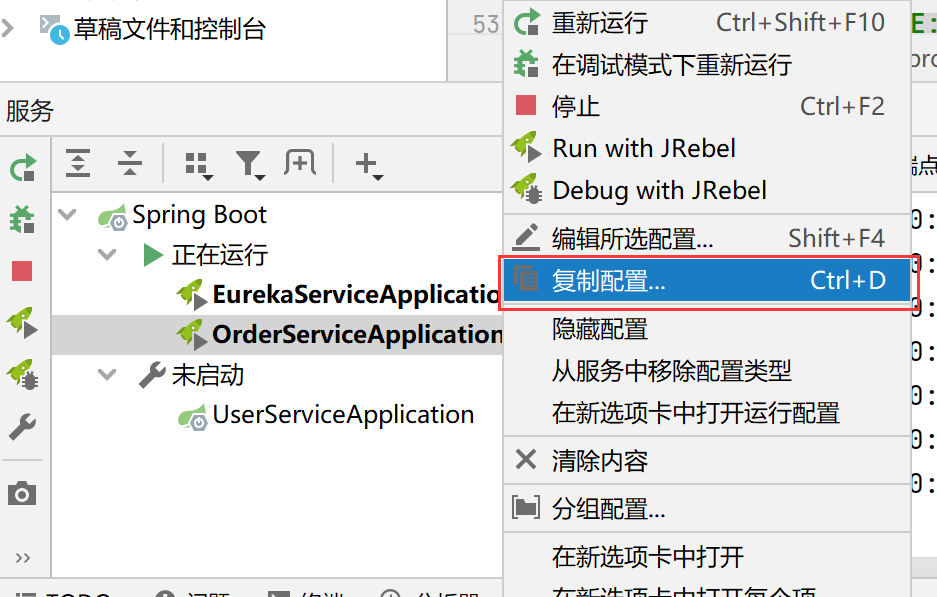The image size is (937, 597).
Task: Click the Run with JRebel sidebar icon
Action: 22,322
